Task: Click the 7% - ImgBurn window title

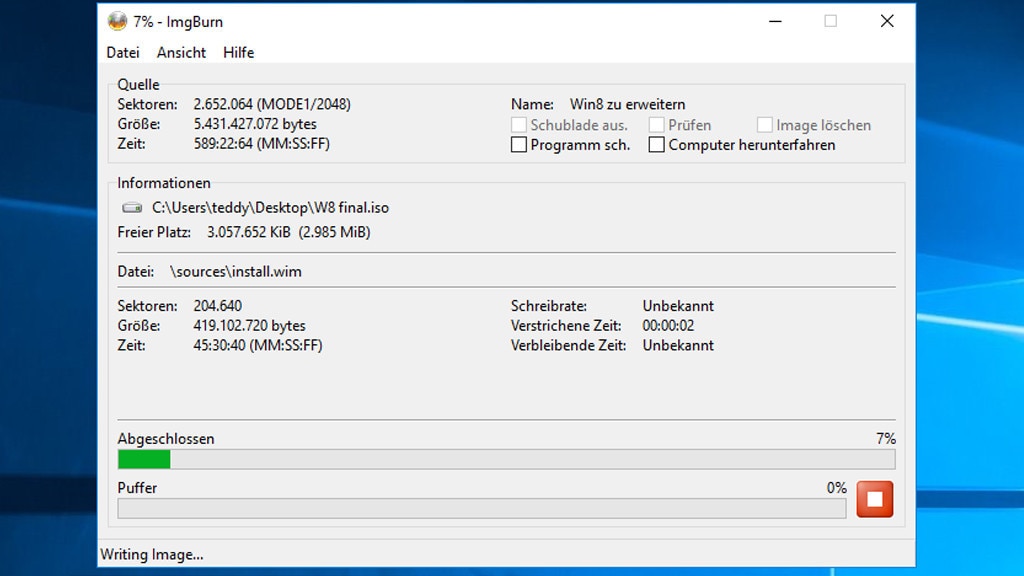Action: [178, 22]
